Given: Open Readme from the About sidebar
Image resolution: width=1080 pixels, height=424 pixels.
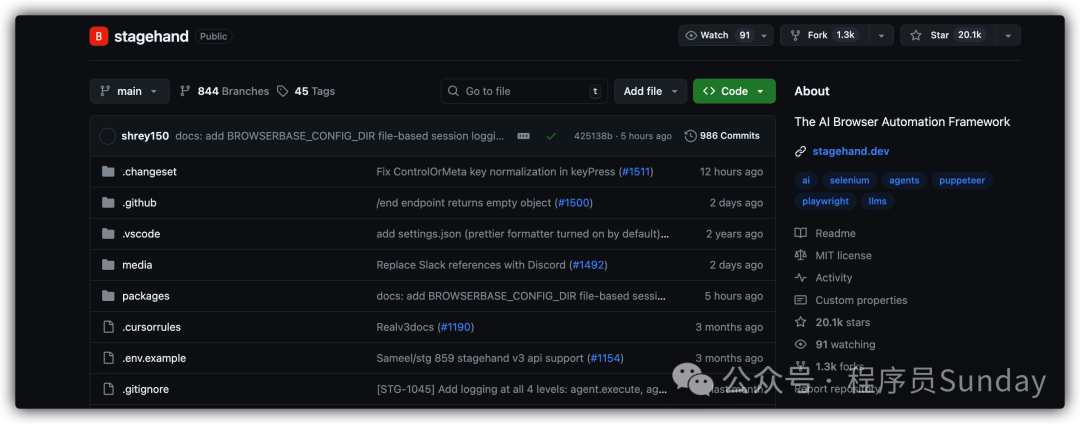Looking at the screenshot, I should [835, 233].
